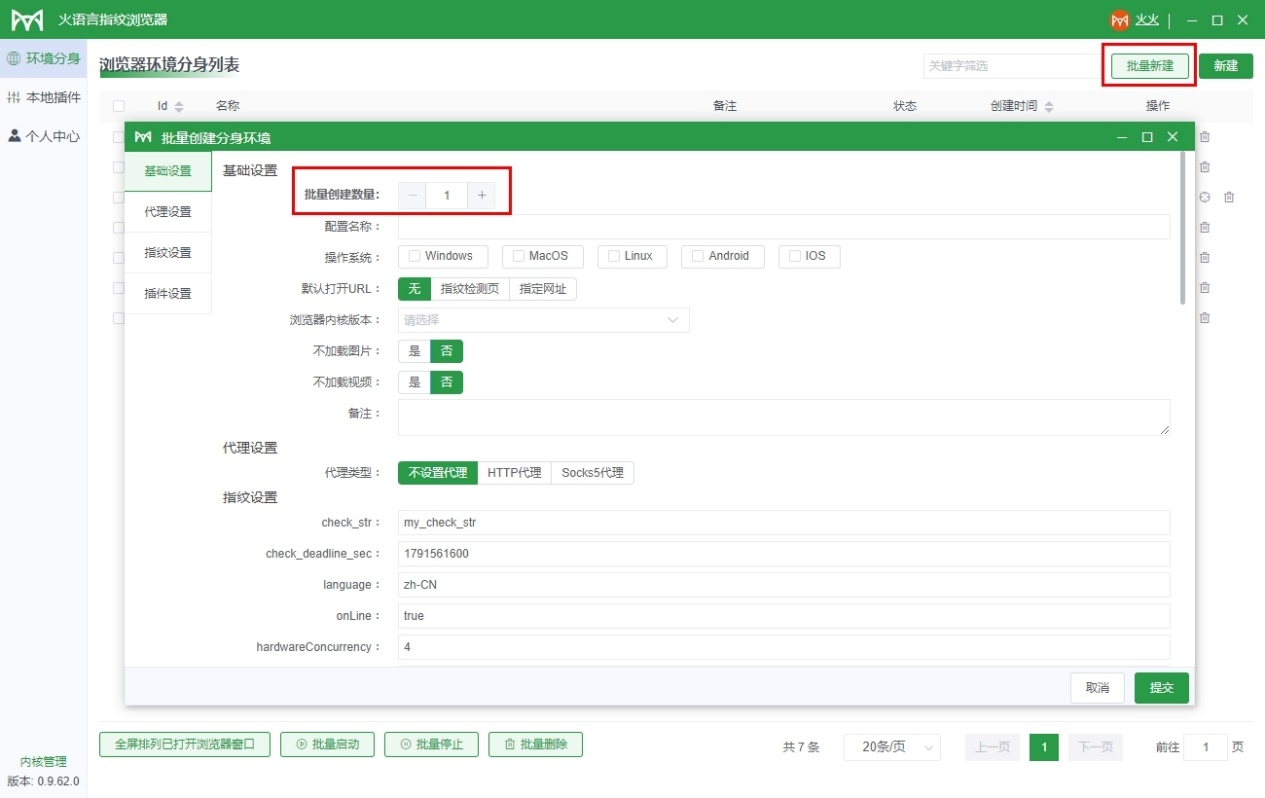Switch to the 指纹设置 tab
Screen dimensions: 1265x798
coord(168,253)
